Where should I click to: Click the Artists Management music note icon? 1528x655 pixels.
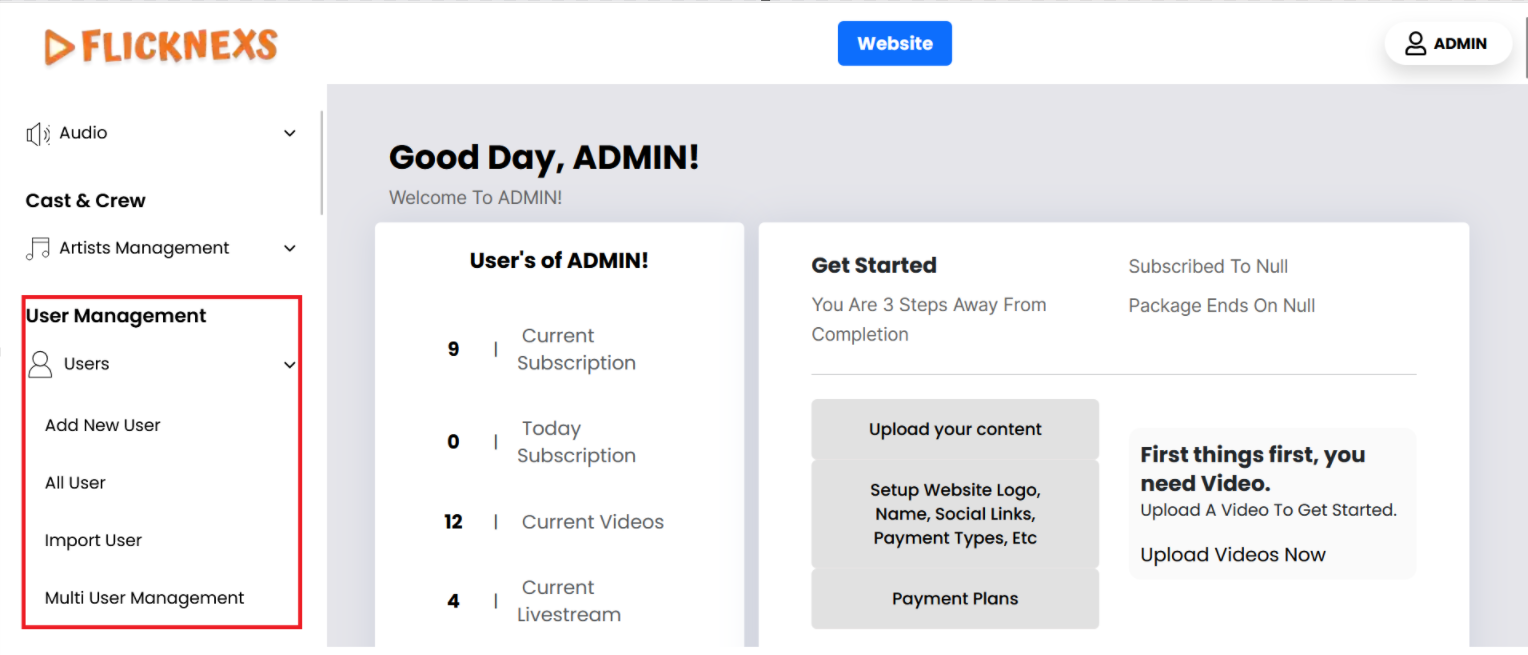[38, 248]
